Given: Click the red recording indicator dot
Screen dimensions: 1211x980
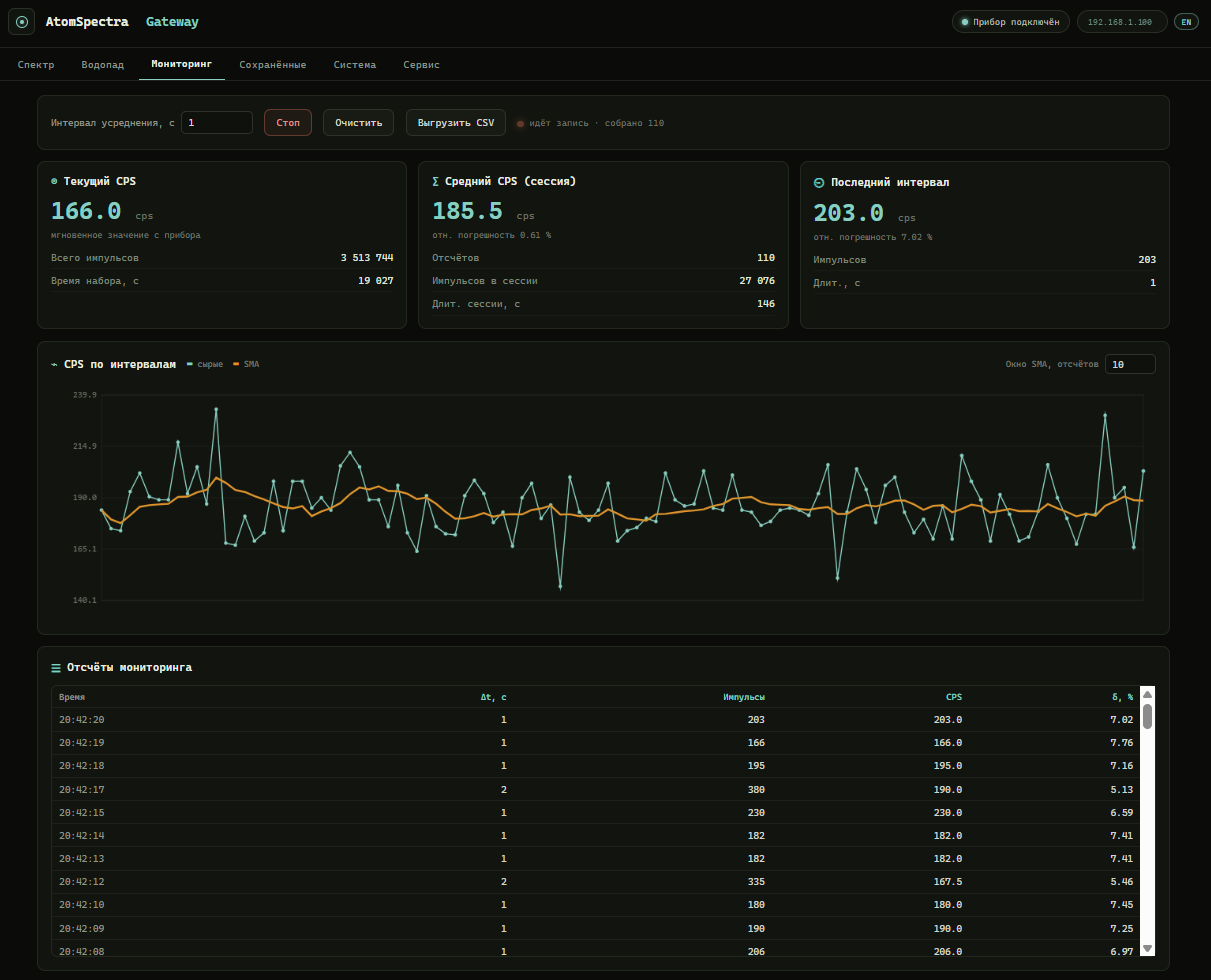Looking at the screenshot, I should [x=520, y=124].
